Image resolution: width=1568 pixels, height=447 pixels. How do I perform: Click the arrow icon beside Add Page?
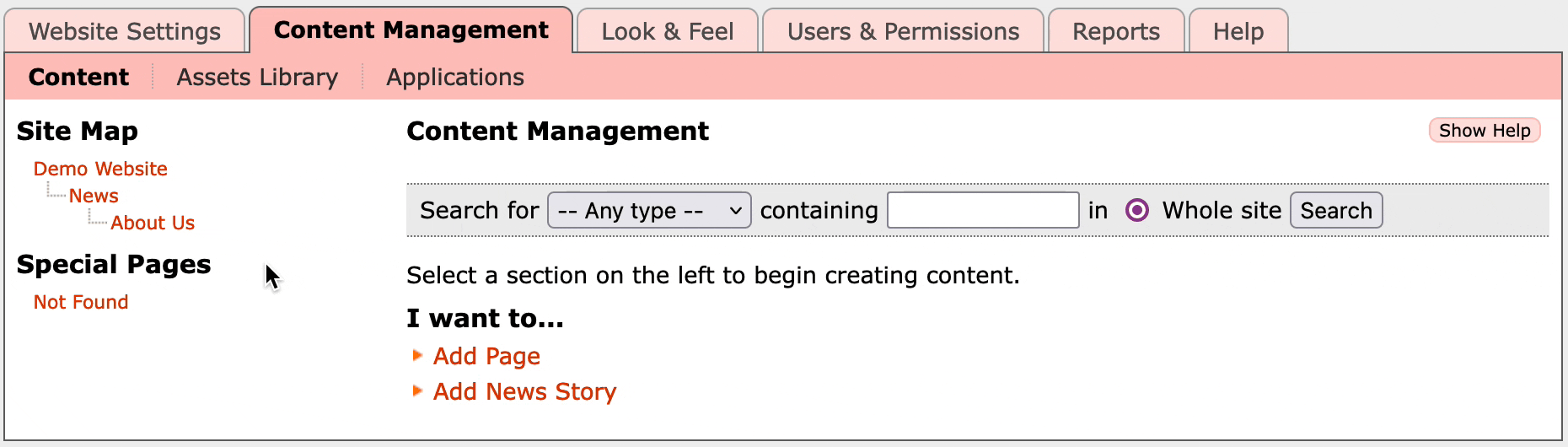click(x=417, y=356)
